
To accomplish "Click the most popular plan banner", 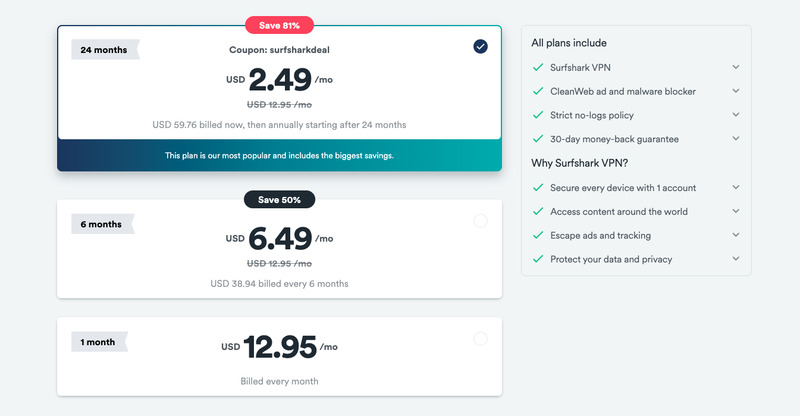I will point(279,156).
